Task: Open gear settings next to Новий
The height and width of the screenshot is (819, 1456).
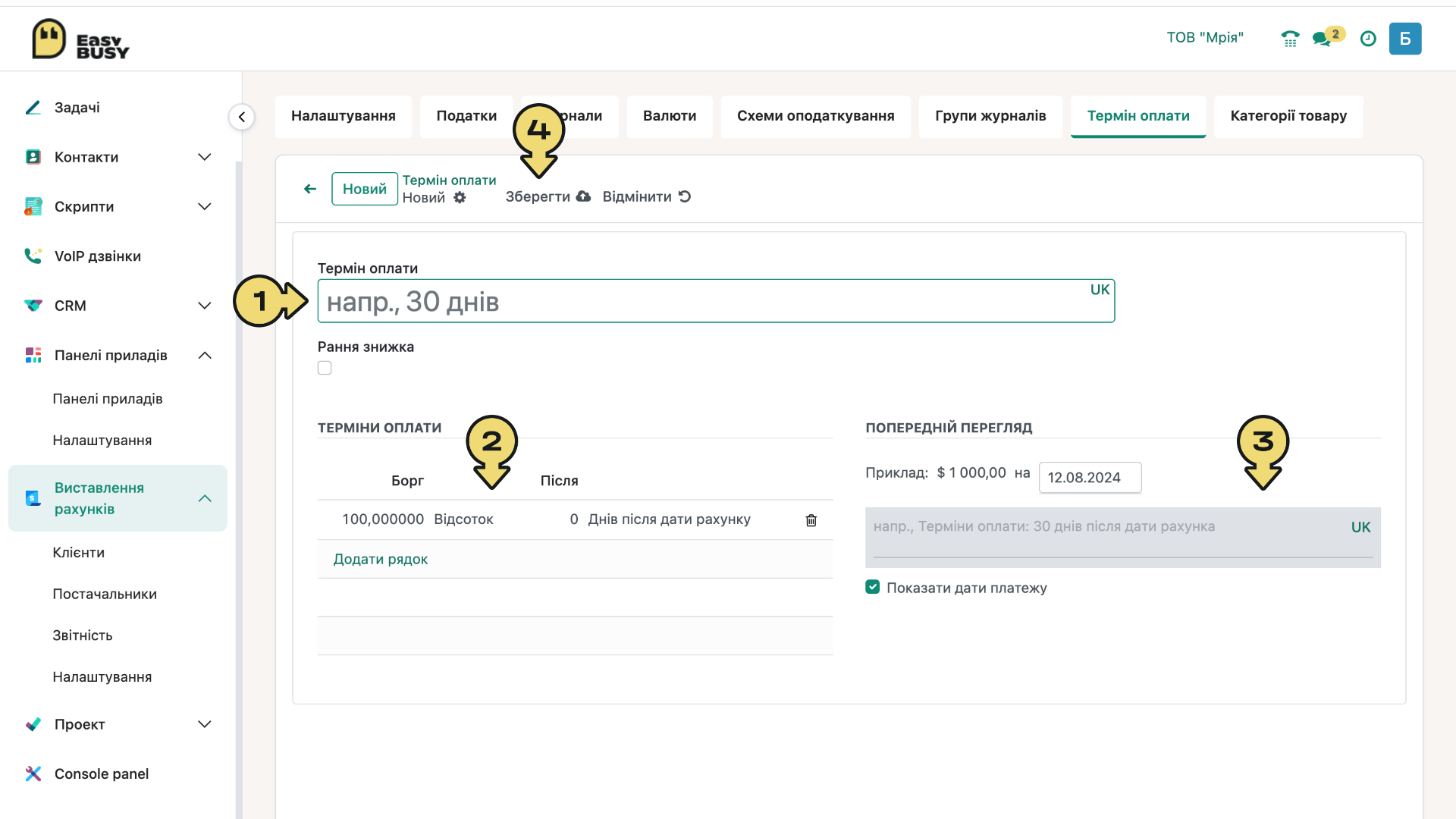Action: coord(460,197)
